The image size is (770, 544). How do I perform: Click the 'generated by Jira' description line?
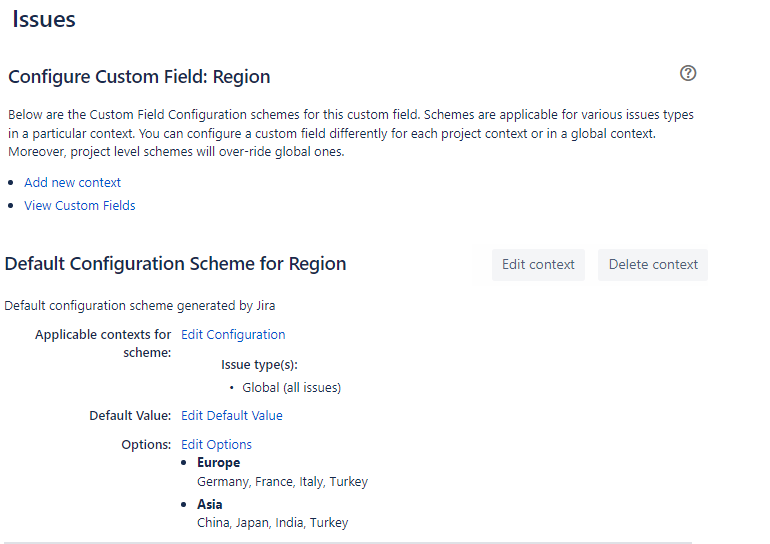click(139, 306)
